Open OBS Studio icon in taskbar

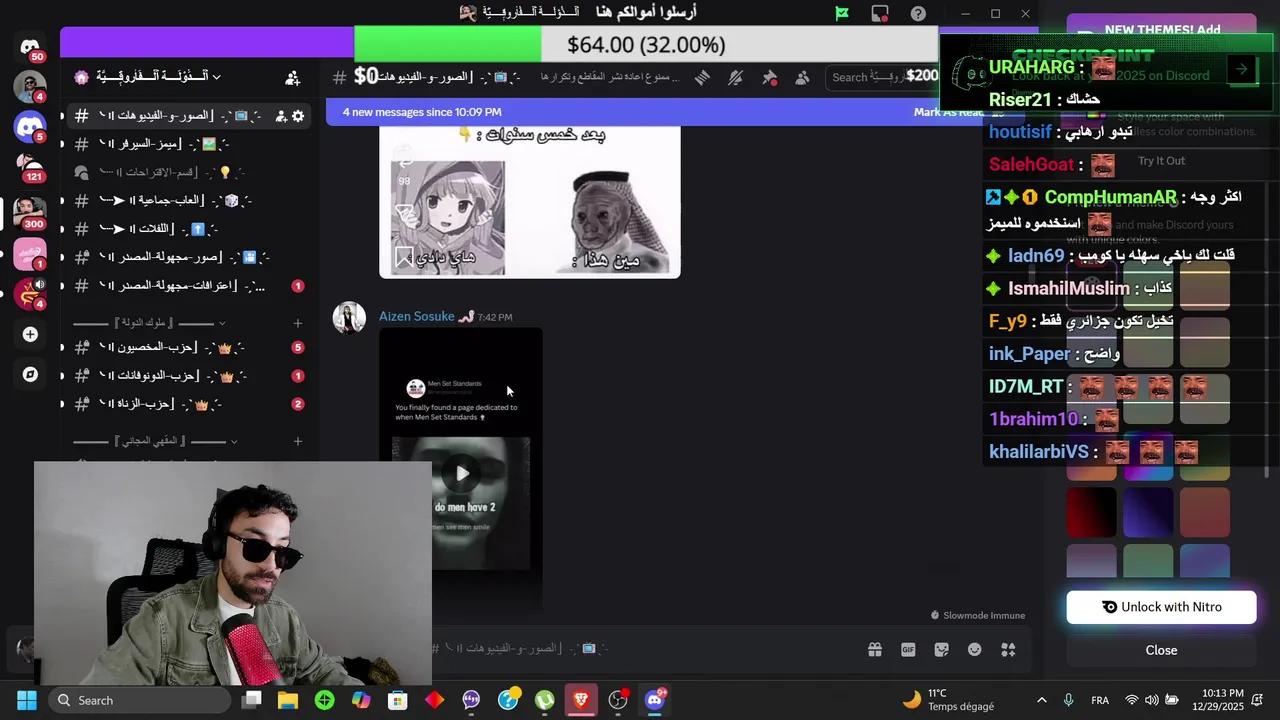tap(618, 700)
